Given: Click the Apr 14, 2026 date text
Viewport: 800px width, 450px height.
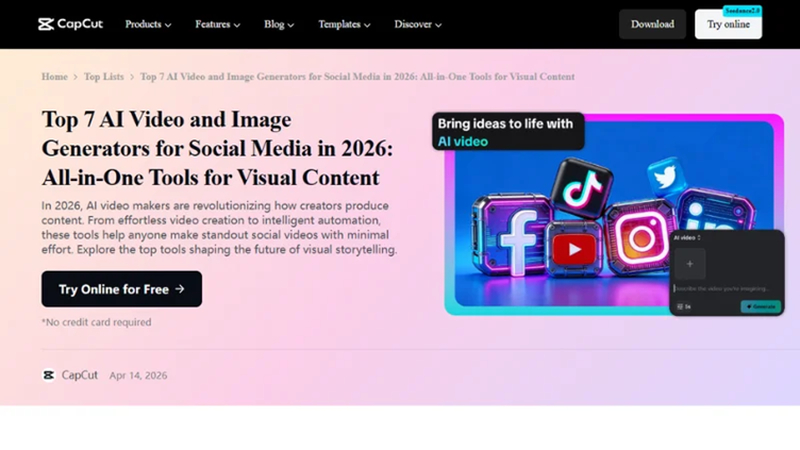Looking at the screenshot, I should [x=138, y=376].
